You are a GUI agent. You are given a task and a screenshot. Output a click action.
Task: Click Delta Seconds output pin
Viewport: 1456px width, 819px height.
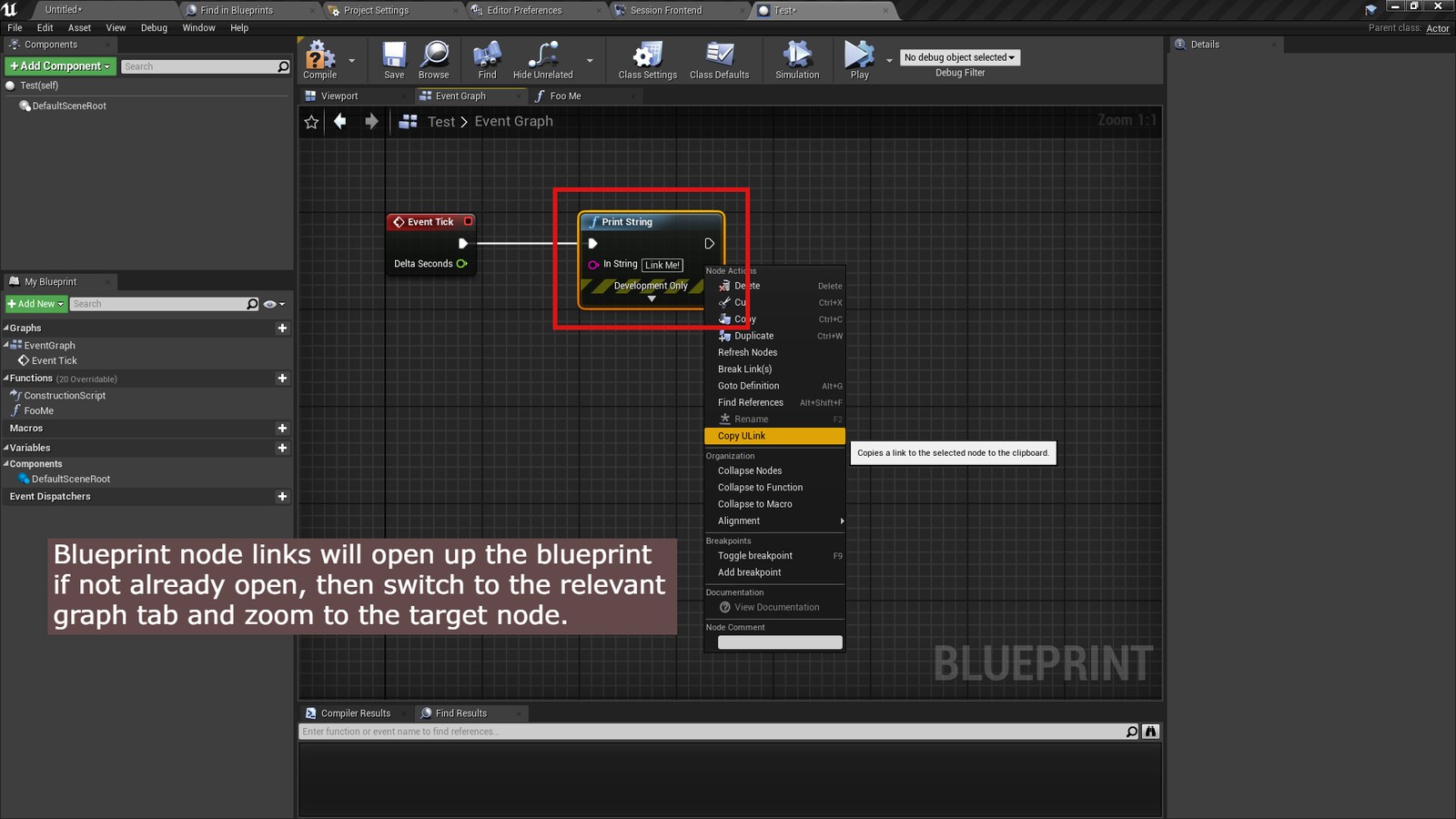(x=461, y=264)
